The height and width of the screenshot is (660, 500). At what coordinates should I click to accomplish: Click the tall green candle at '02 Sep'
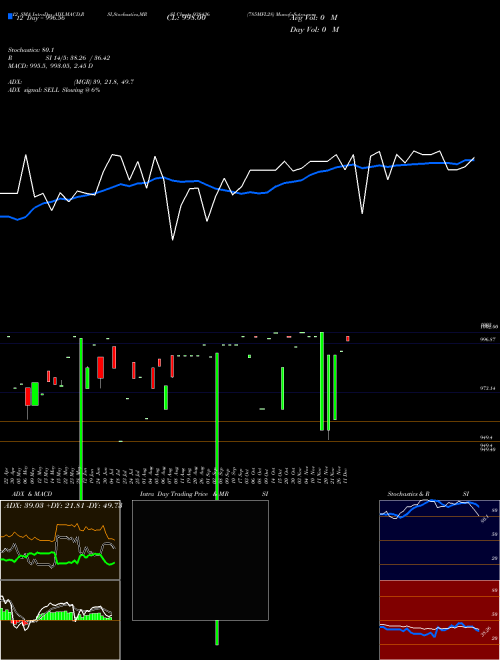coord(217,499)
